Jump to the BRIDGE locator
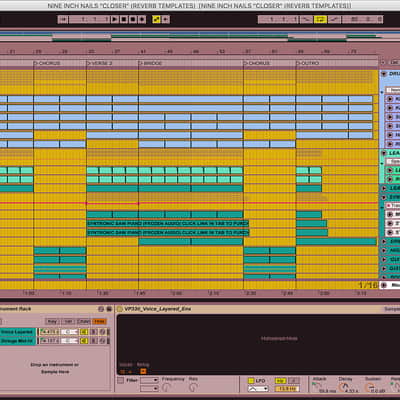The height and width of the screenshot is (400, 400). pos(150,63)
